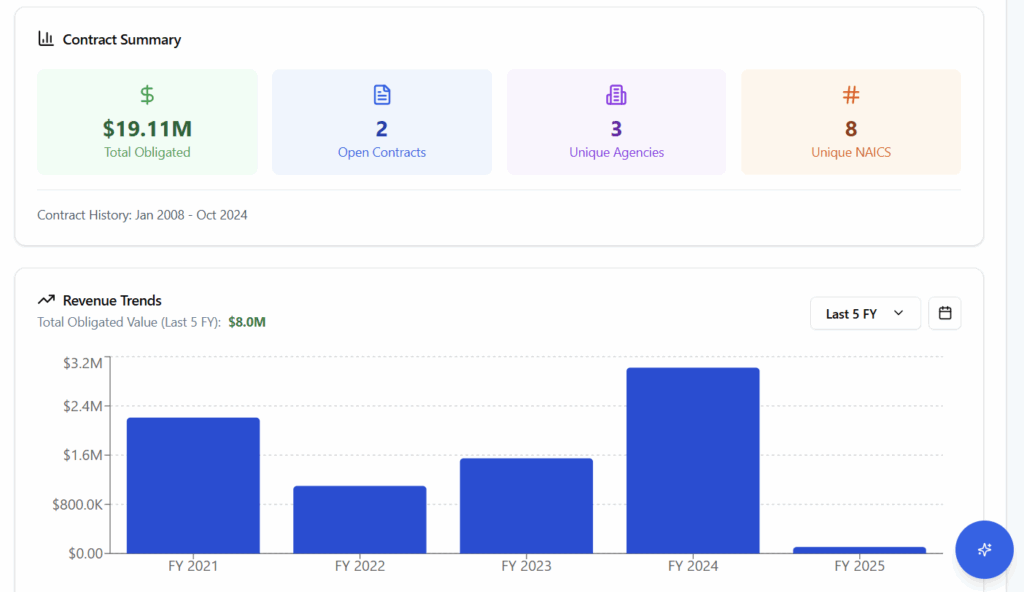Open the calendar date picker icon
The width and height of the screenshot is (1024, 592).
pos(944,313)
